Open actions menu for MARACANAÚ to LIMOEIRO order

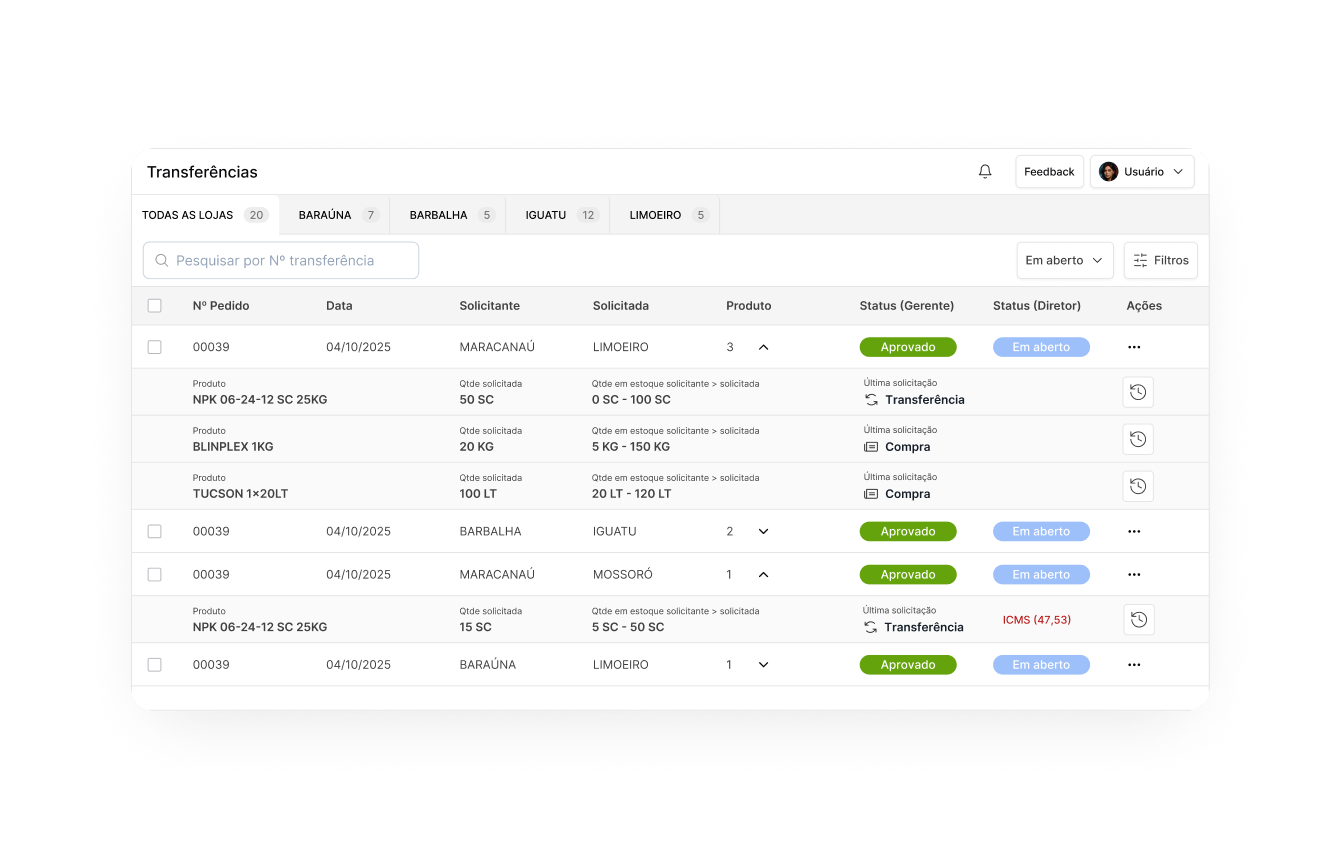1134,347
